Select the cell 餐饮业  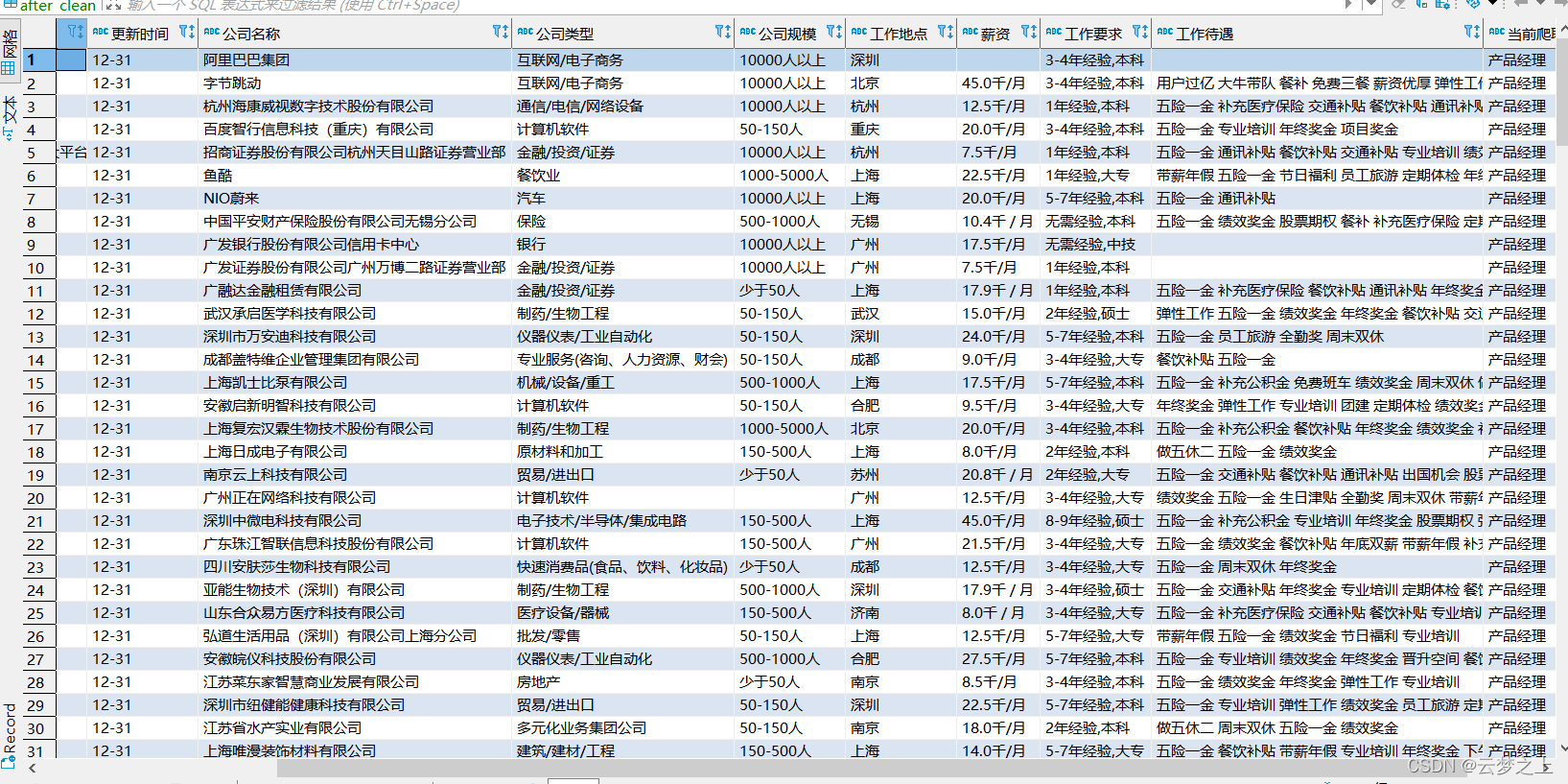pyautogui.click(x=623, y=176)
